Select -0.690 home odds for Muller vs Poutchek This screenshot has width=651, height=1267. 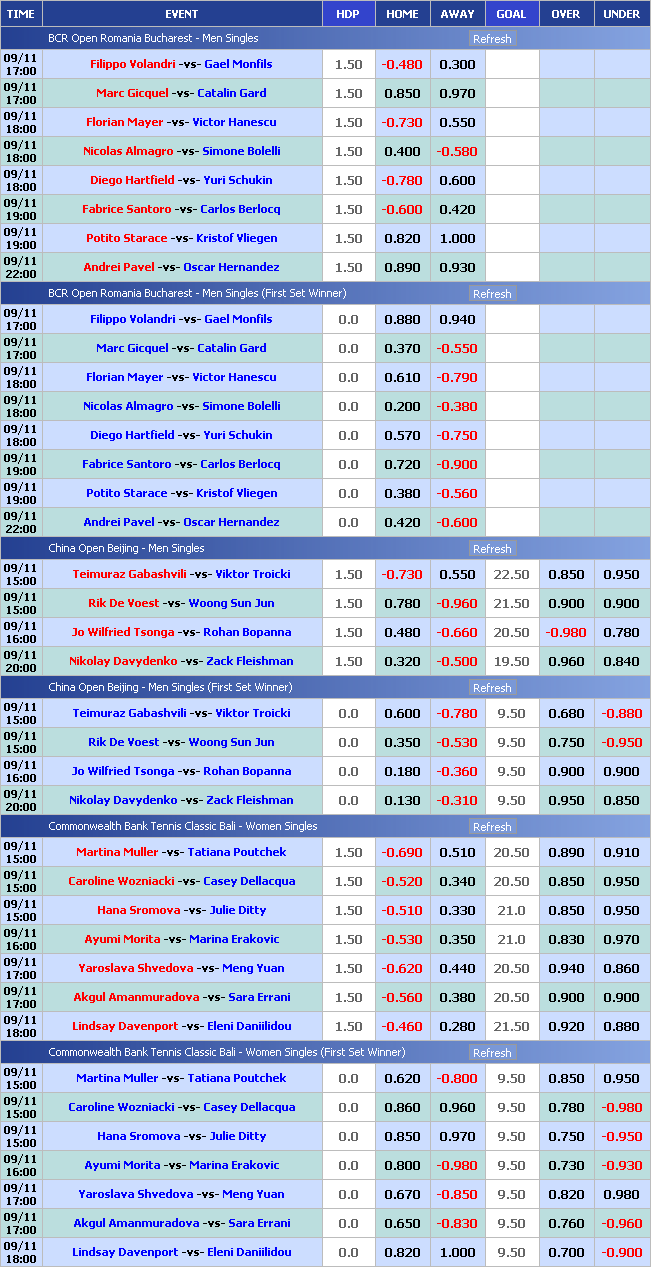coord(402,852)
